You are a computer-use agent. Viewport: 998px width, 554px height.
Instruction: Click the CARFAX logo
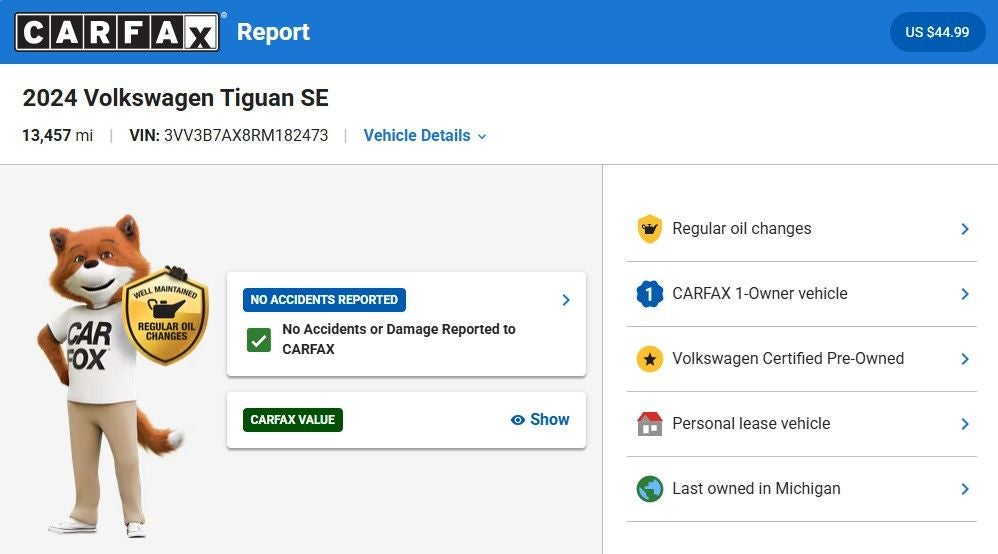point(117,32)
